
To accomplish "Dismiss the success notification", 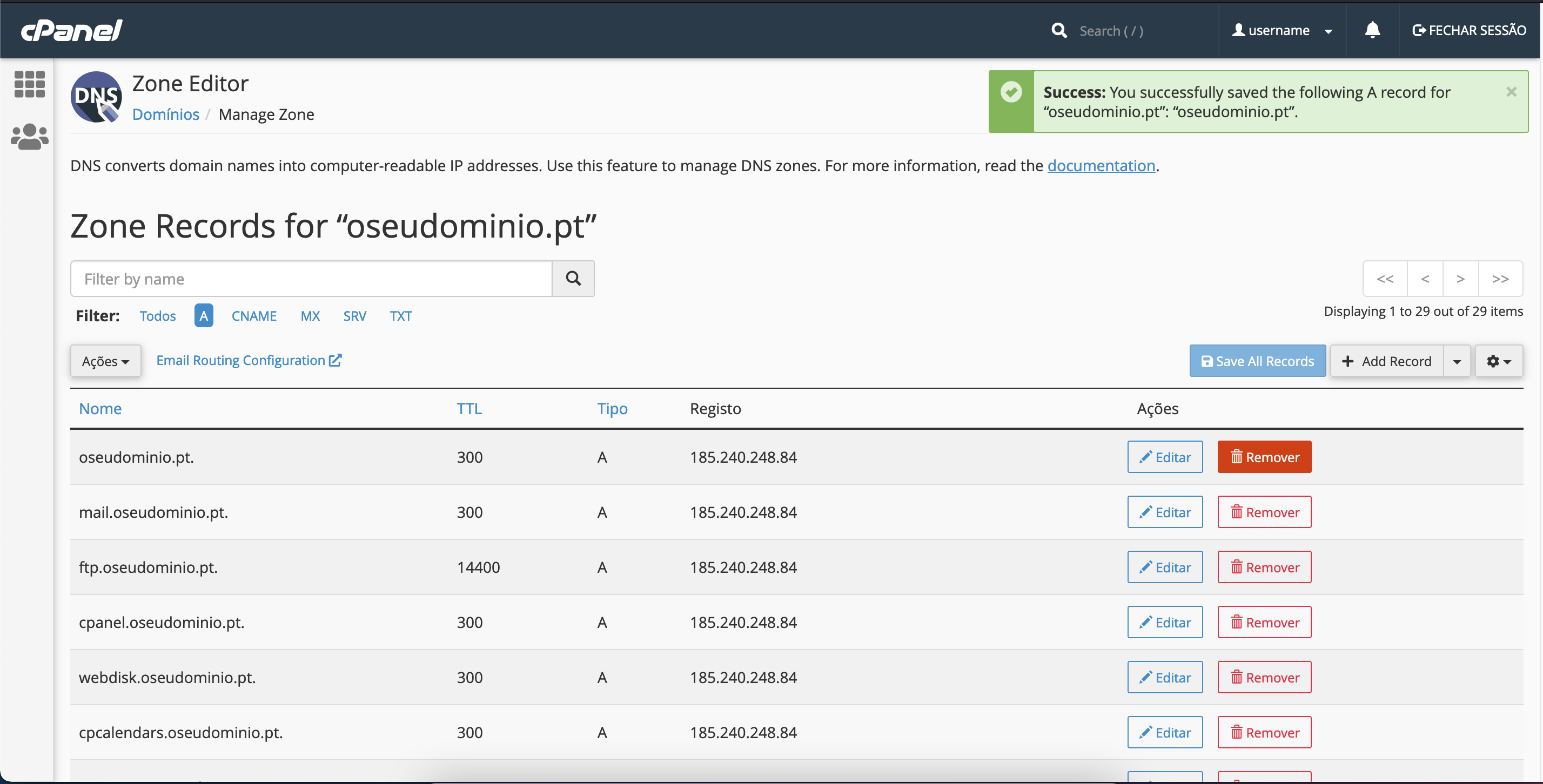I will tap(1511, 92).
